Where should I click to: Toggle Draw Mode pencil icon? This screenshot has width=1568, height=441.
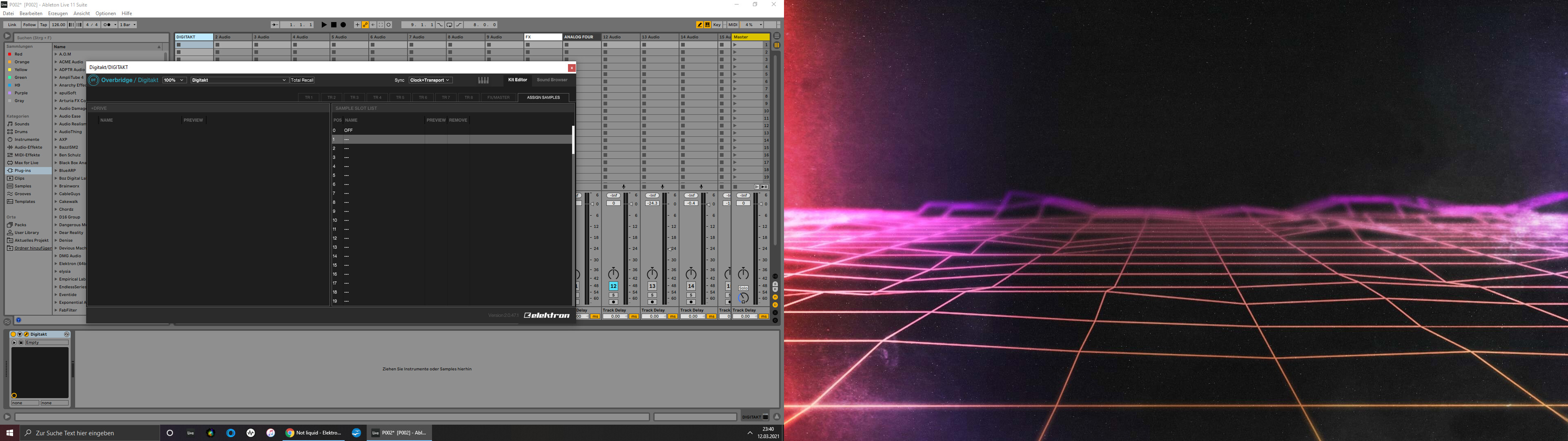tap(700, 25)
